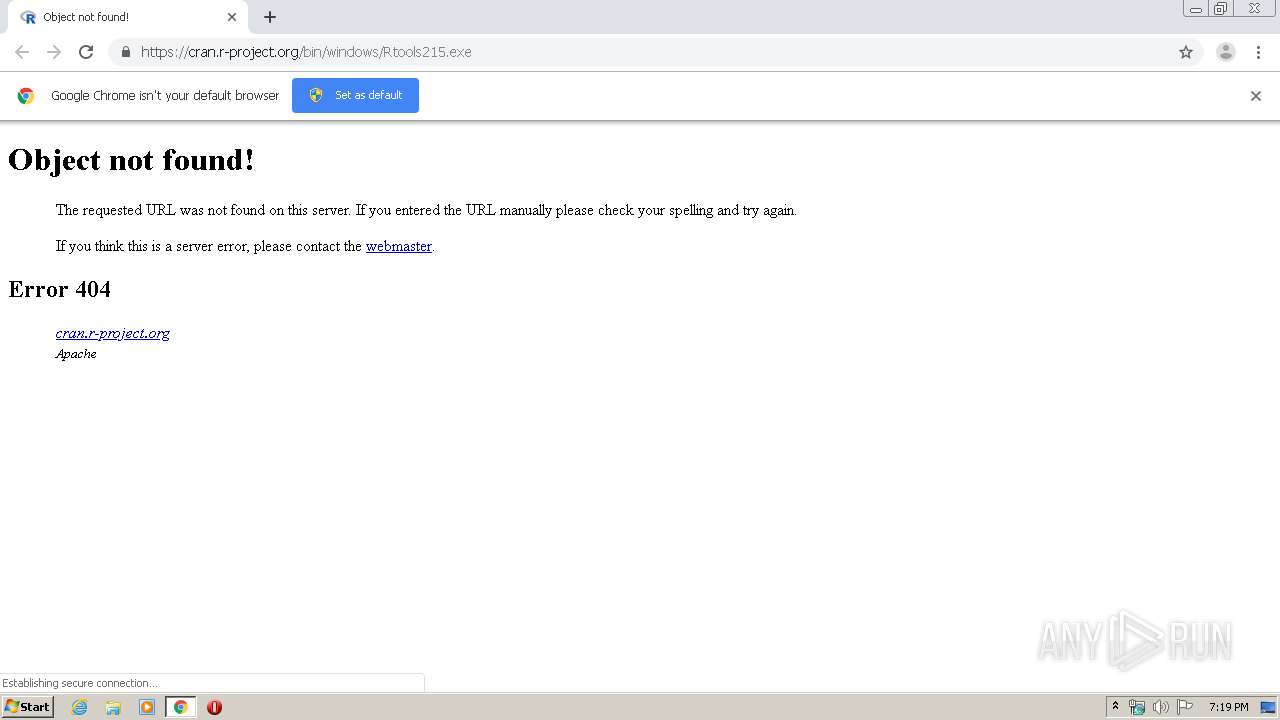The width and height of the screenshot is (1280, 720).
Task: Open the cran.r-project.org link
Action: click(x=113, y=333)
